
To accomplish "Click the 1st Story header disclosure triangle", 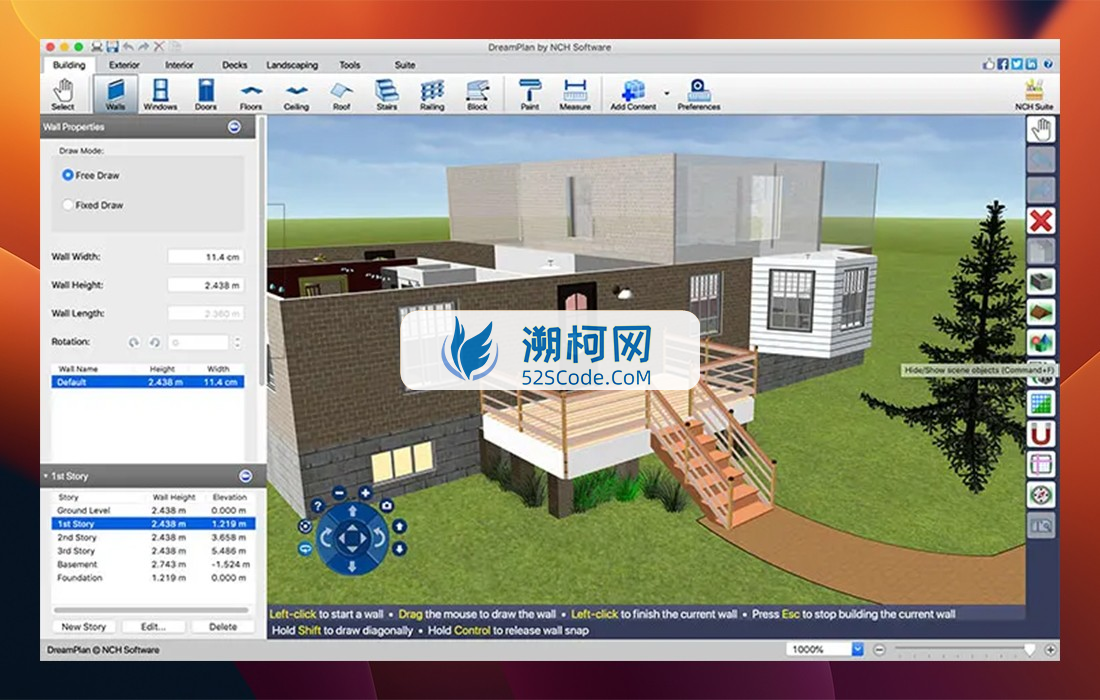I will (x=46, y=476).
